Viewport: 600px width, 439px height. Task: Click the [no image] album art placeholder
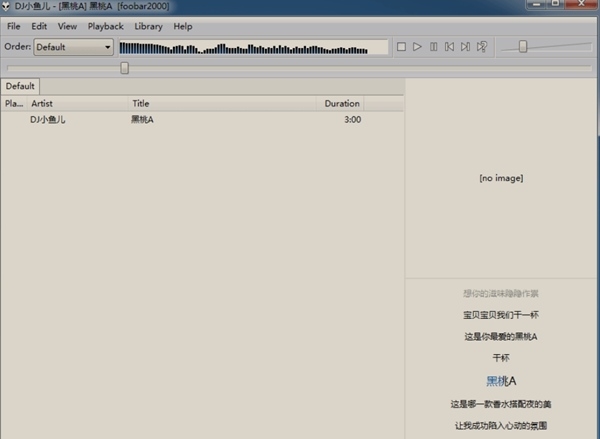(501, 178)
